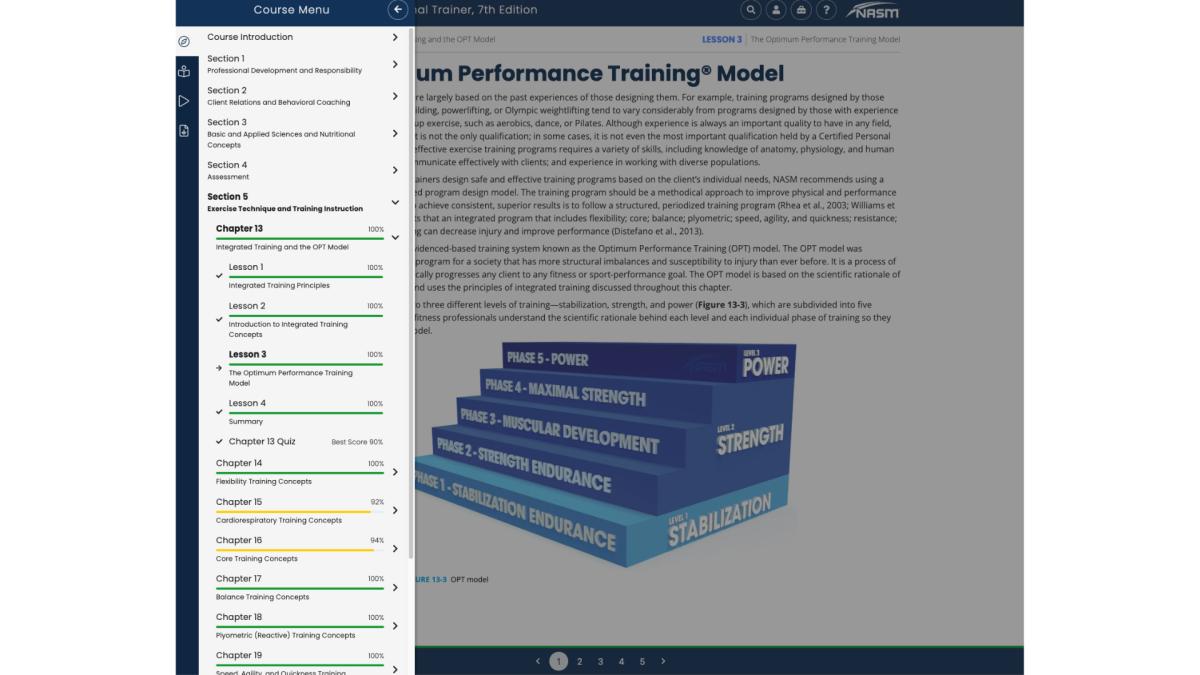Go to page 3 in pagination
The height and width of the screenshot is (675, 1200).
coord(600,661)
